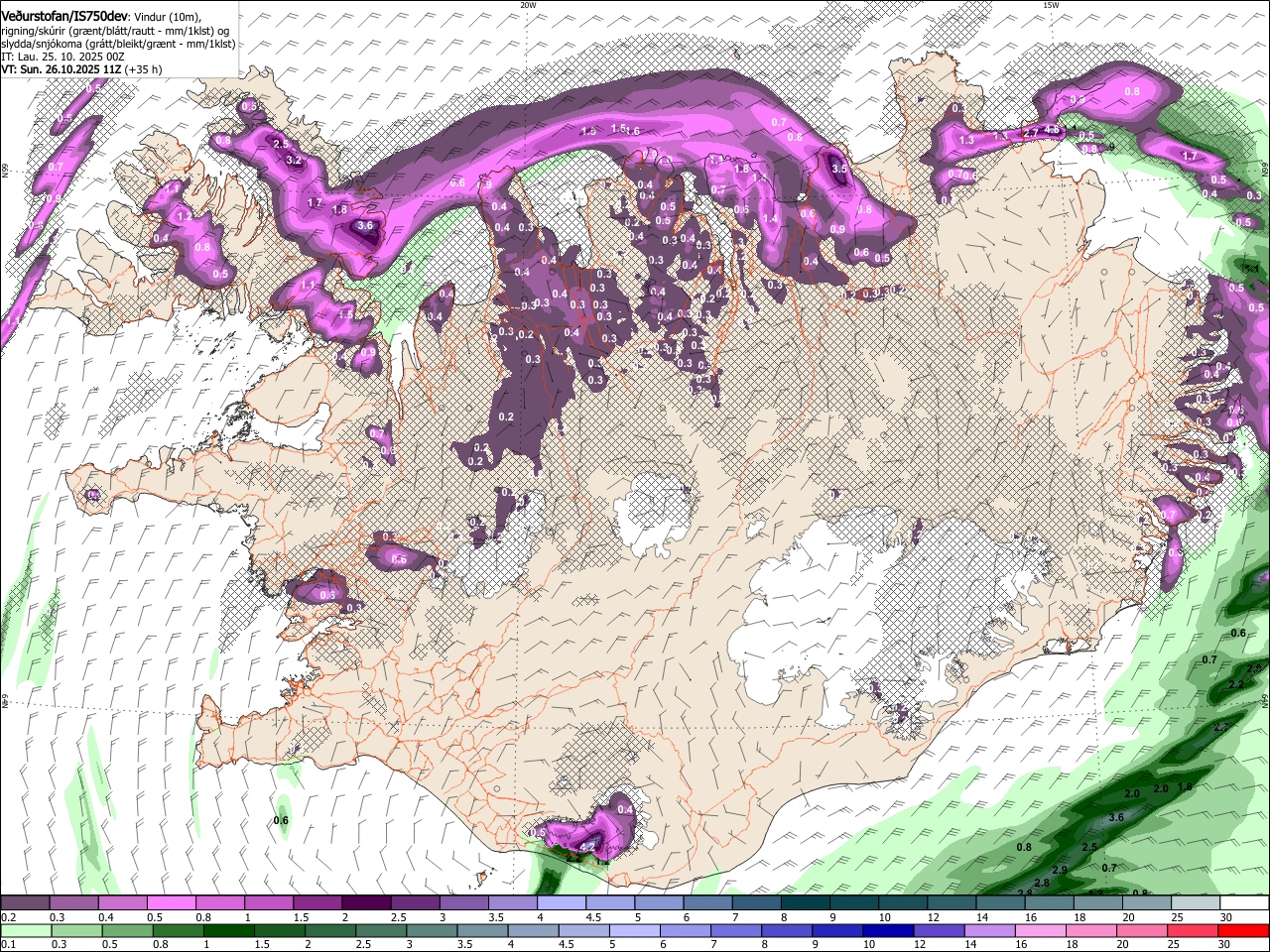Pick rain legend swatch between 0.5 and 0.8

pyautogui.click(x=127, y=931)
